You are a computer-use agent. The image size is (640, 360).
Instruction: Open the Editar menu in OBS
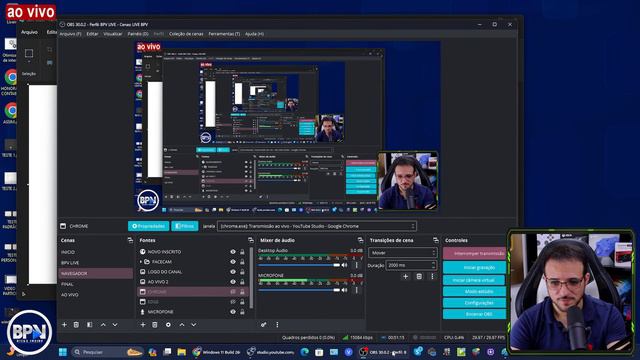point(92,34)
